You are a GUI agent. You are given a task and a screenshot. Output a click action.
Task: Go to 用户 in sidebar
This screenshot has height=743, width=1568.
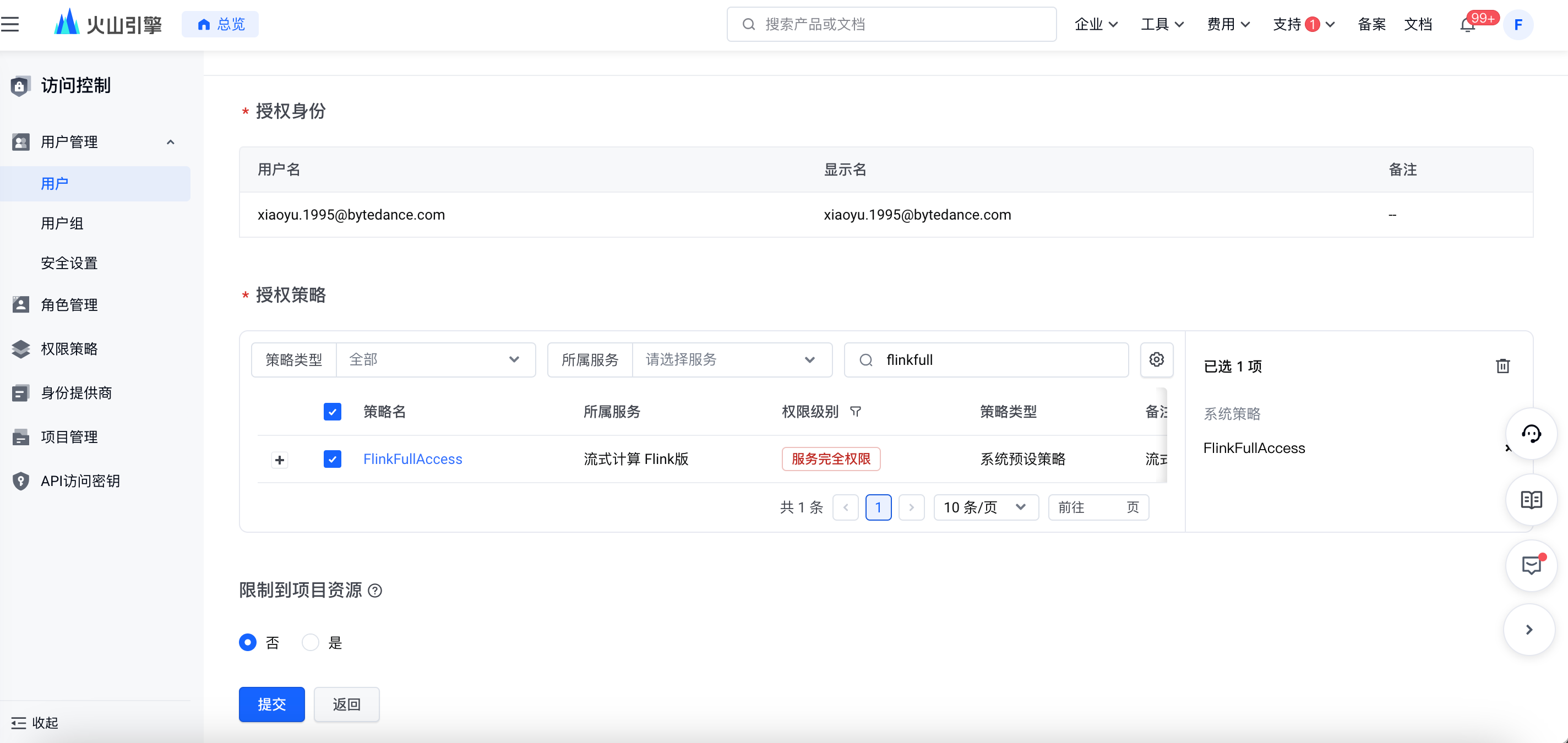(95, 184)
